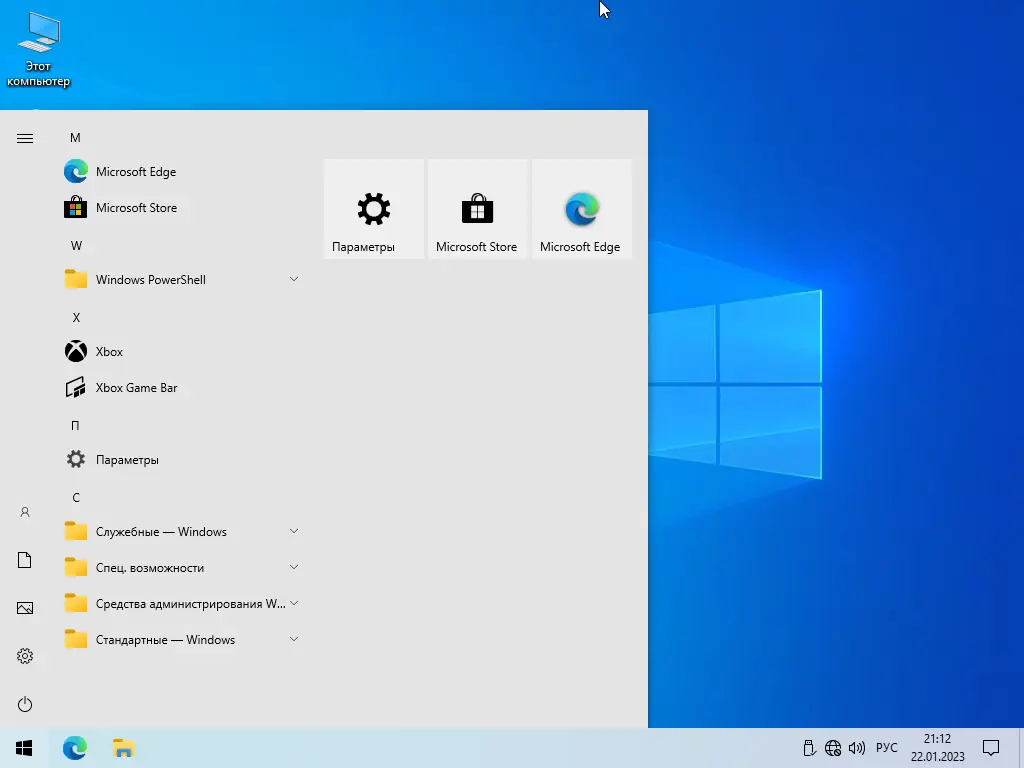Click the network globe tray icon

[x=833, y=748]
